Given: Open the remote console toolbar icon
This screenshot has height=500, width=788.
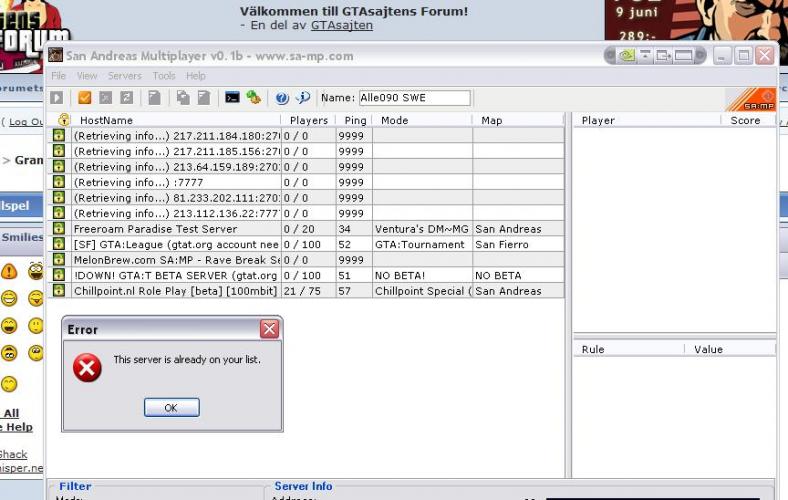Looking at the screenshot, I should (232, 97).
